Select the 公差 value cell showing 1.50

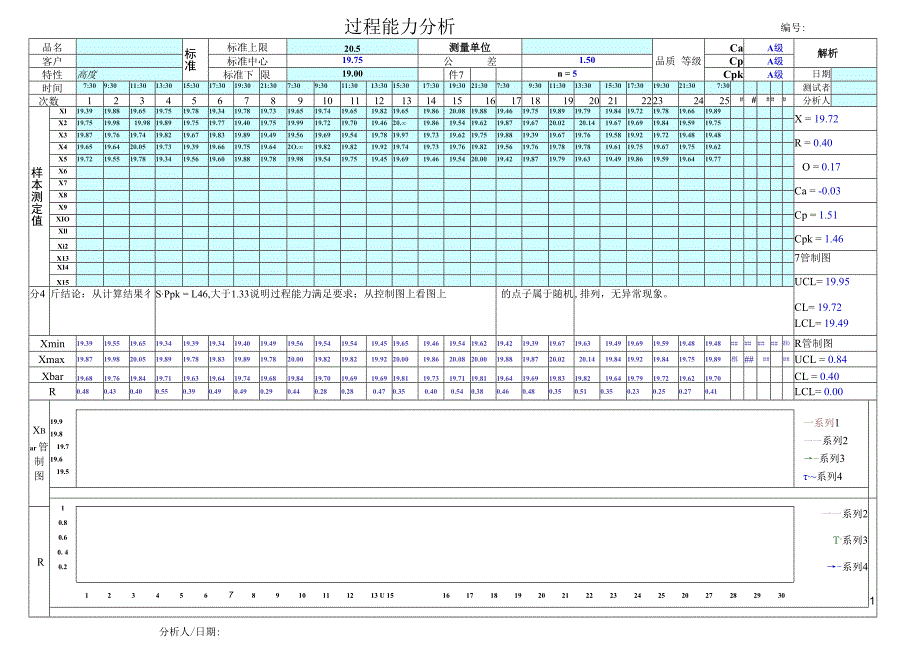[588, 59]
